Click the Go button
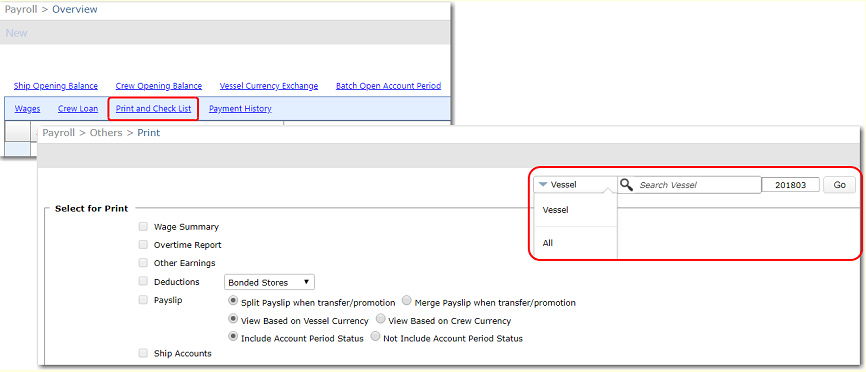The width and height of the screenshot is (866, 372). click(x=839, y=185)
